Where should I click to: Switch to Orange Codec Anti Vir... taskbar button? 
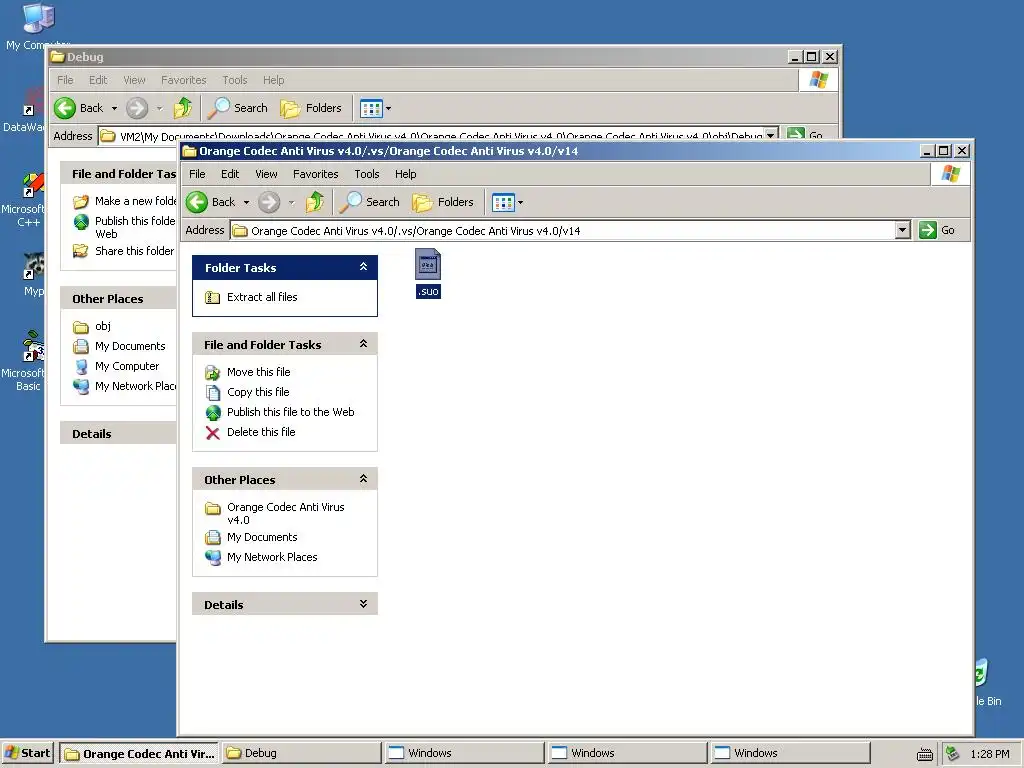139,753
